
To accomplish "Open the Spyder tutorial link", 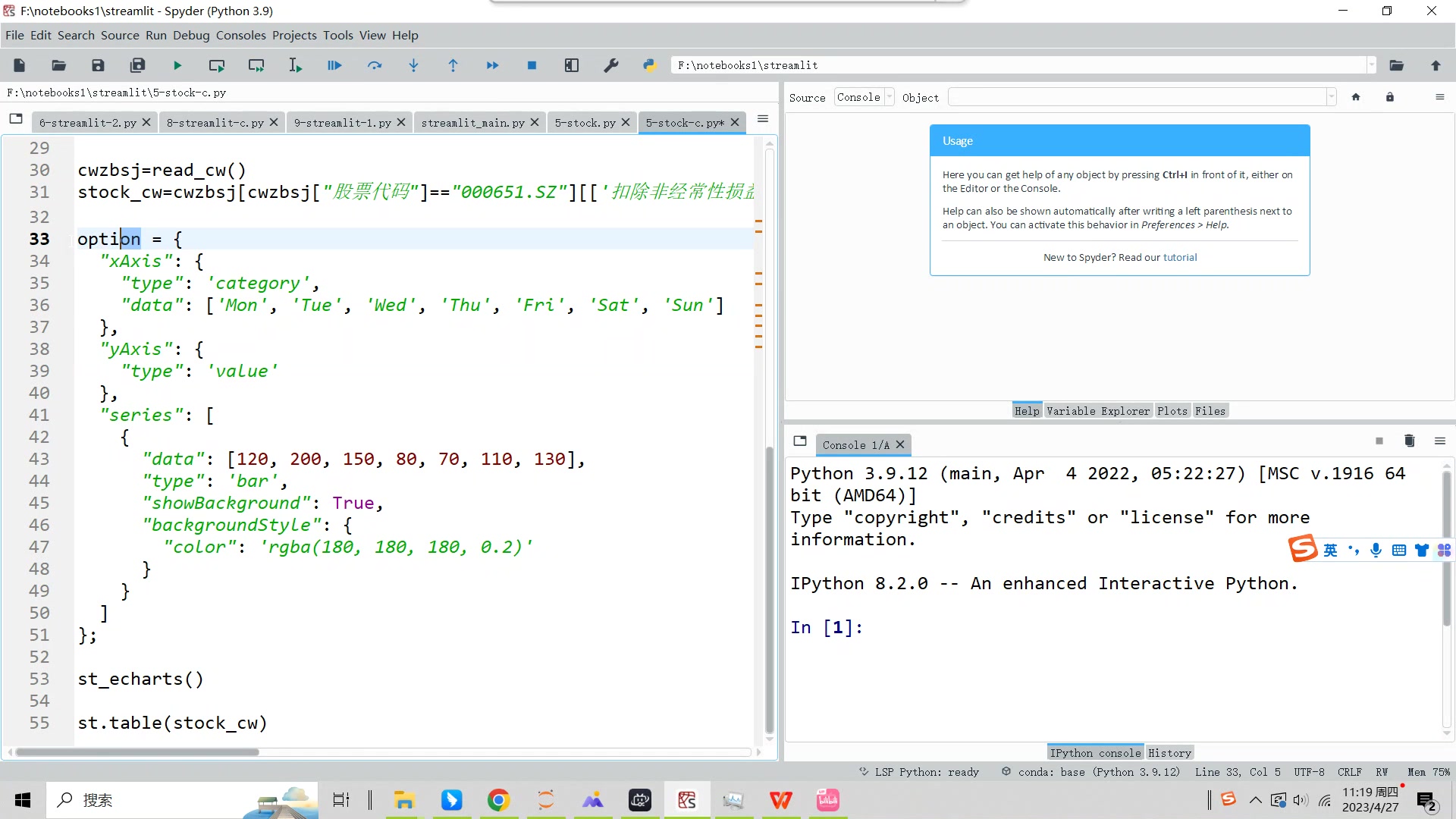I will pos(1180,258).
